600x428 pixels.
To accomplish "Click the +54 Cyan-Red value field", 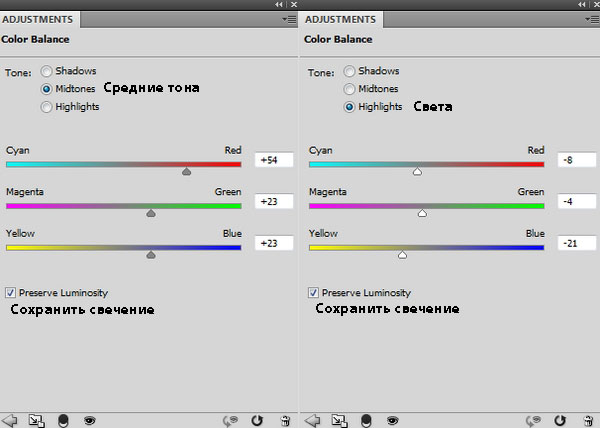I will pos(274,160).
